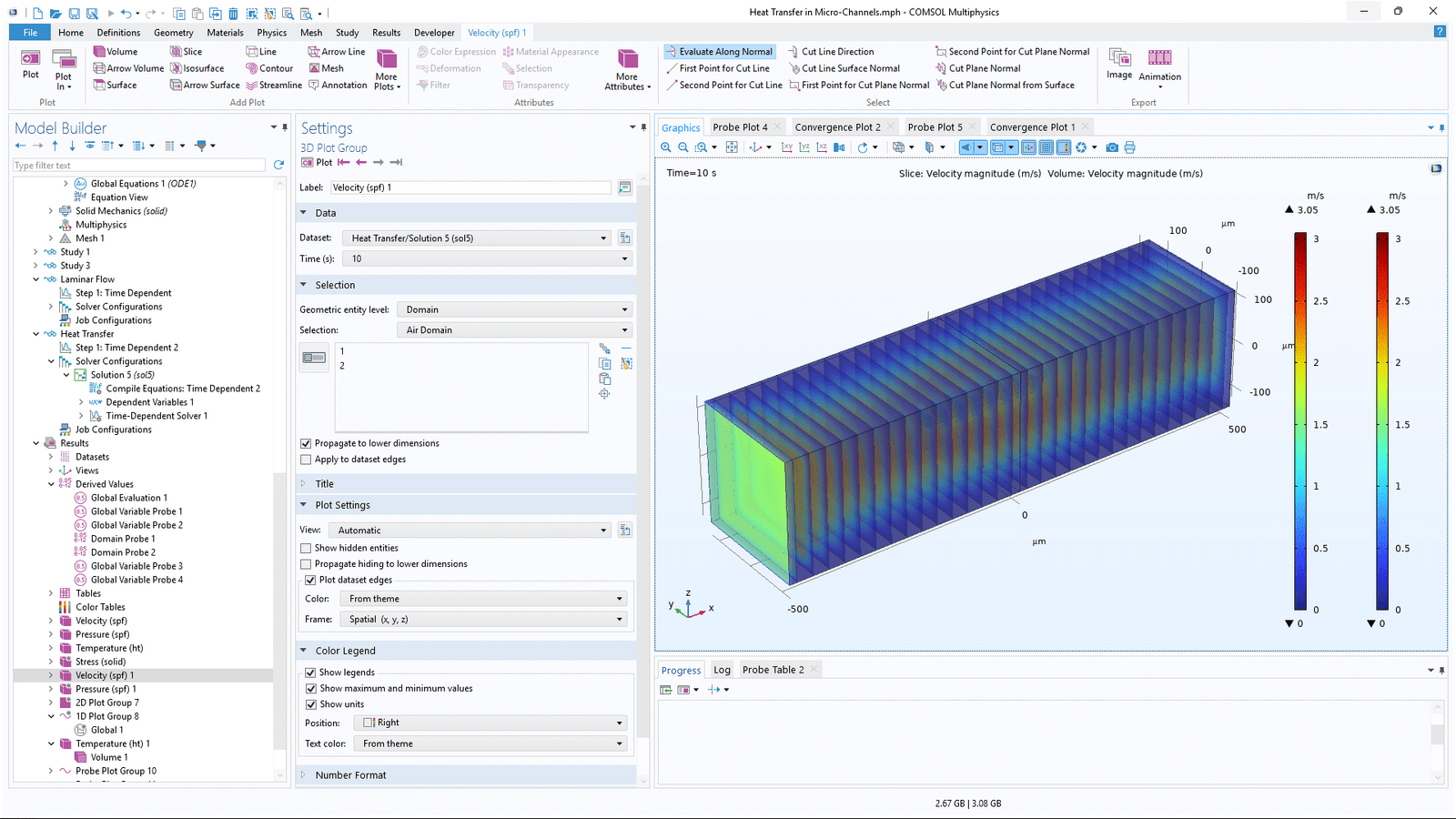
Task: Open the Dataset dropdown
Action: 477,238
